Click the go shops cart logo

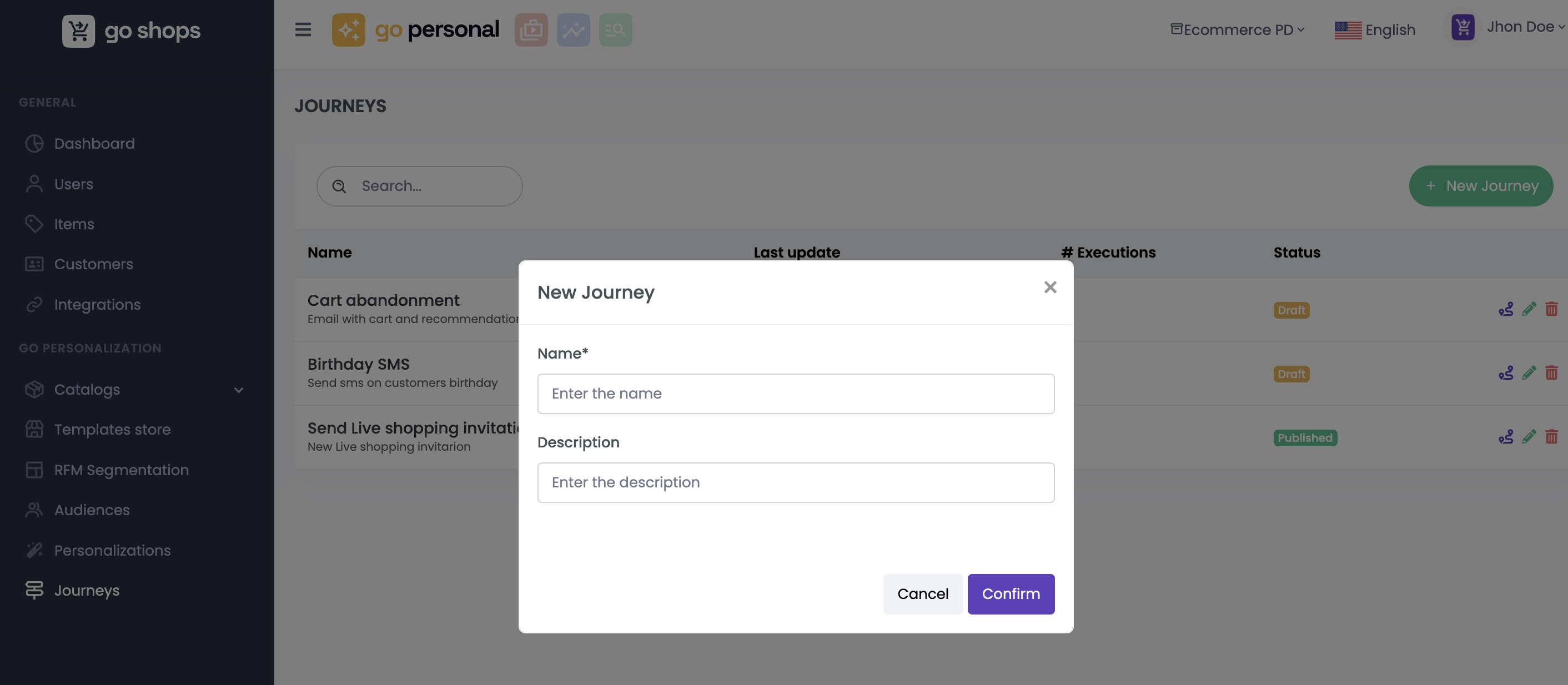78,31
